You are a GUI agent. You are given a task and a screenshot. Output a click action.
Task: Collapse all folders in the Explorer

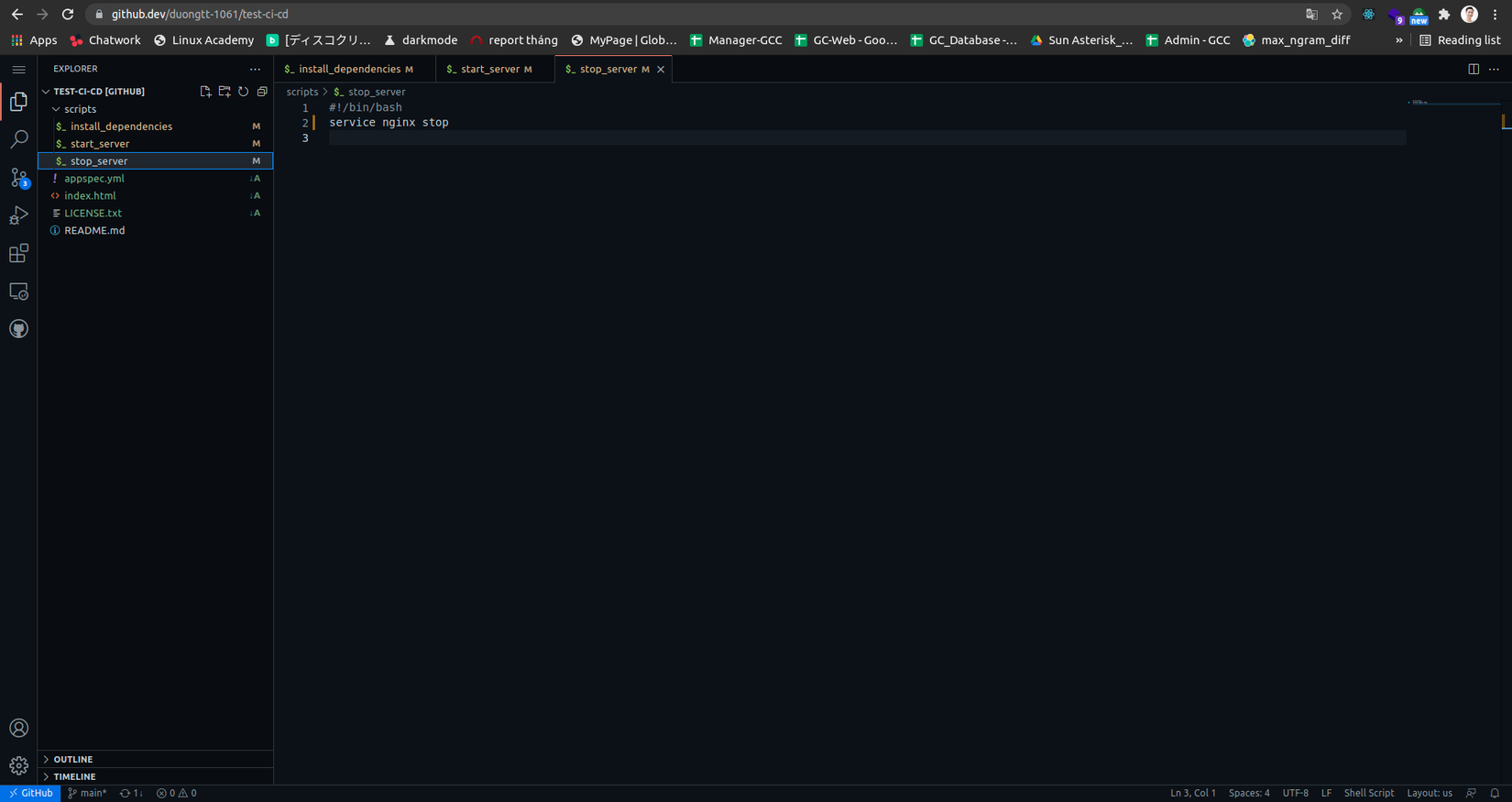[x=262, y=92]
